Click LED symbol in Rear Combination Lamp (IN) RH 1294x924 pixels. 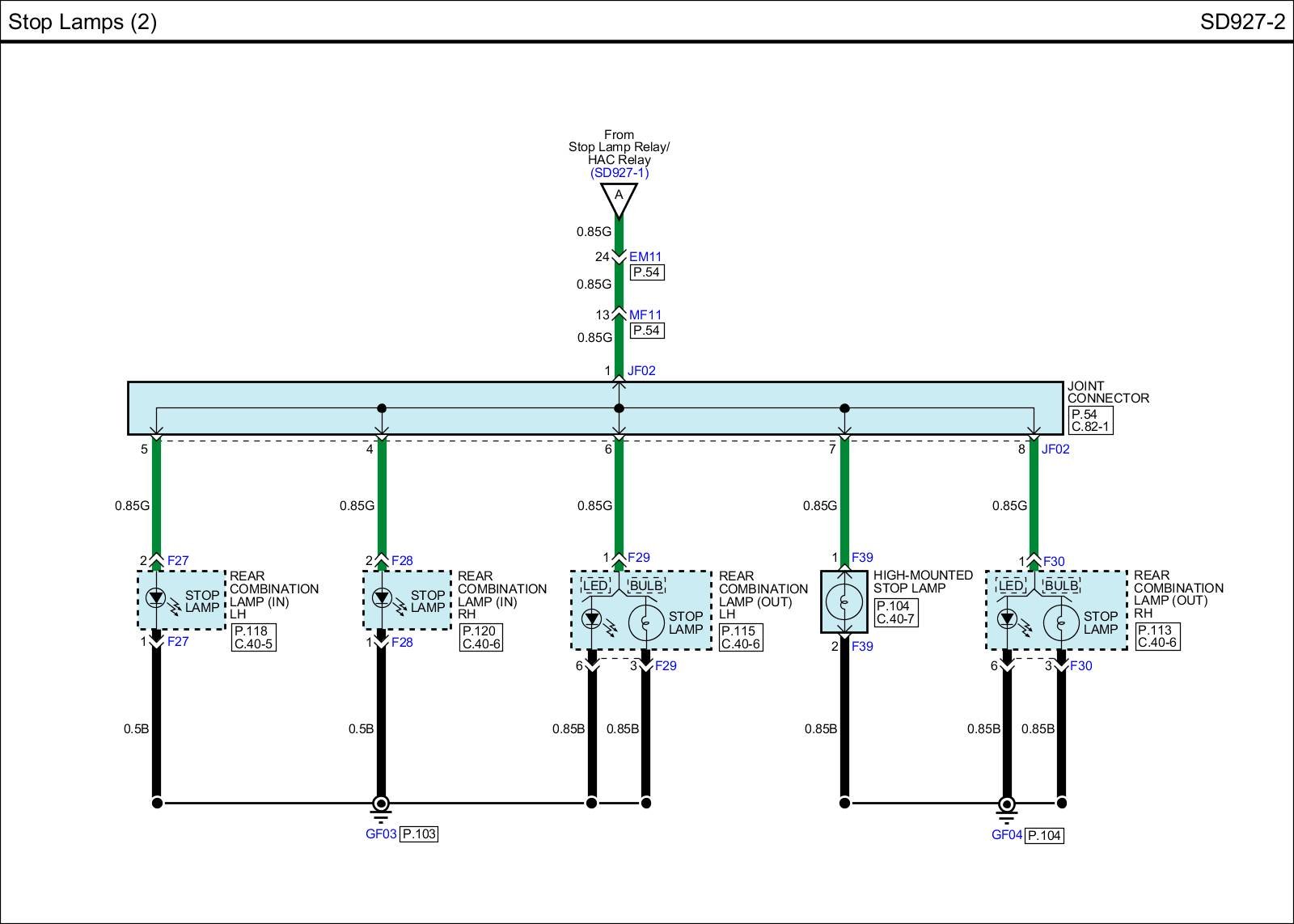click(x=382, y=599)
